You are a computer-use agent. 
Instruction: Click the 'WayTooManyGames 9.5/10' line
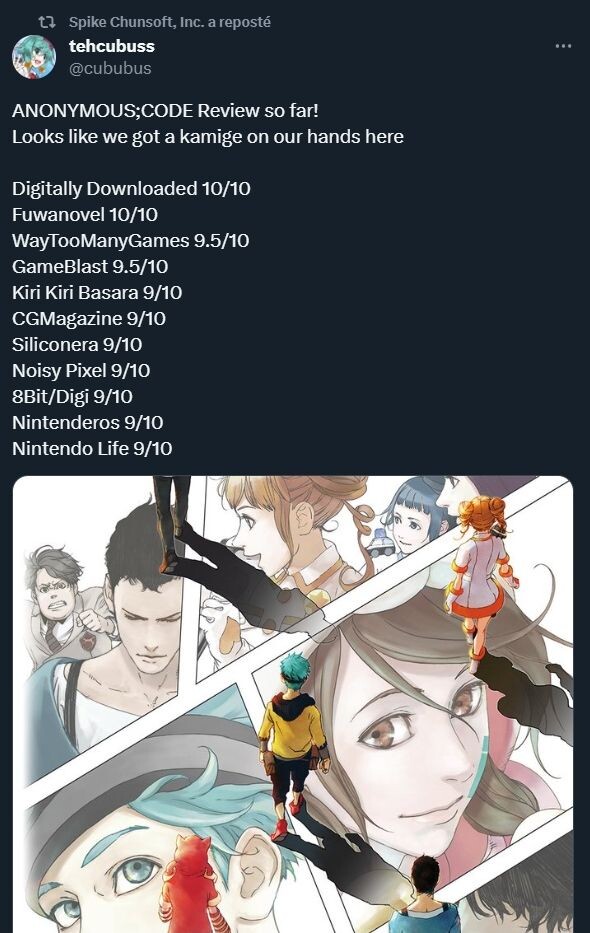coord(131,240)
